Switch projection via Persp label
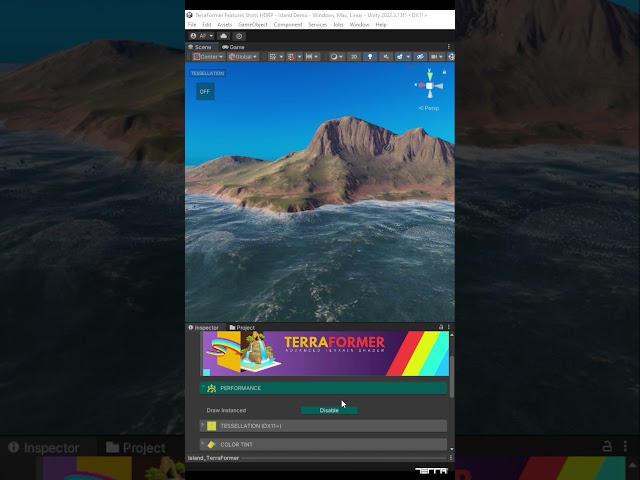Viewport: 640px width, 480px height. point(429,108)
